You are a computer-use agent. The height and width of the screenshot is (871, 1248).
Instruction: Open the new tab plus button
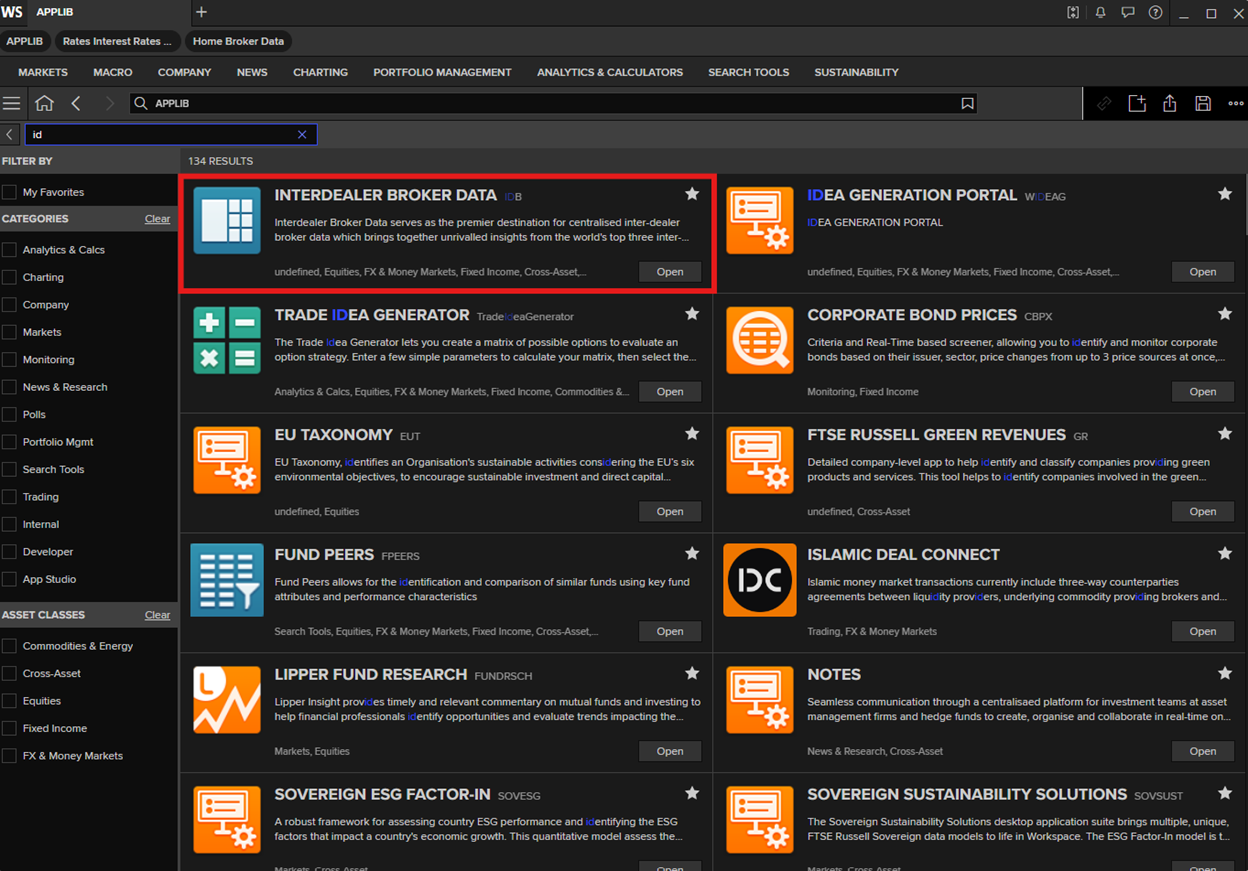(201, 12)
